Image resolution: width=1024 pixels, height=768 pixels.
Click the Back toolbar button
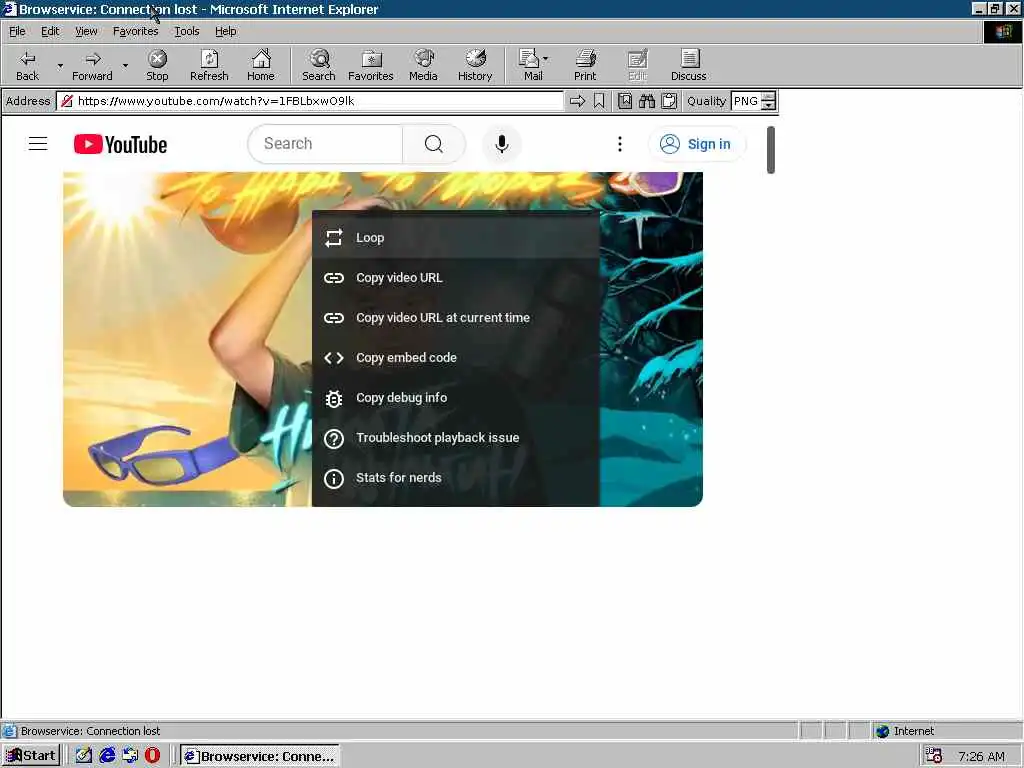(27, 65)
